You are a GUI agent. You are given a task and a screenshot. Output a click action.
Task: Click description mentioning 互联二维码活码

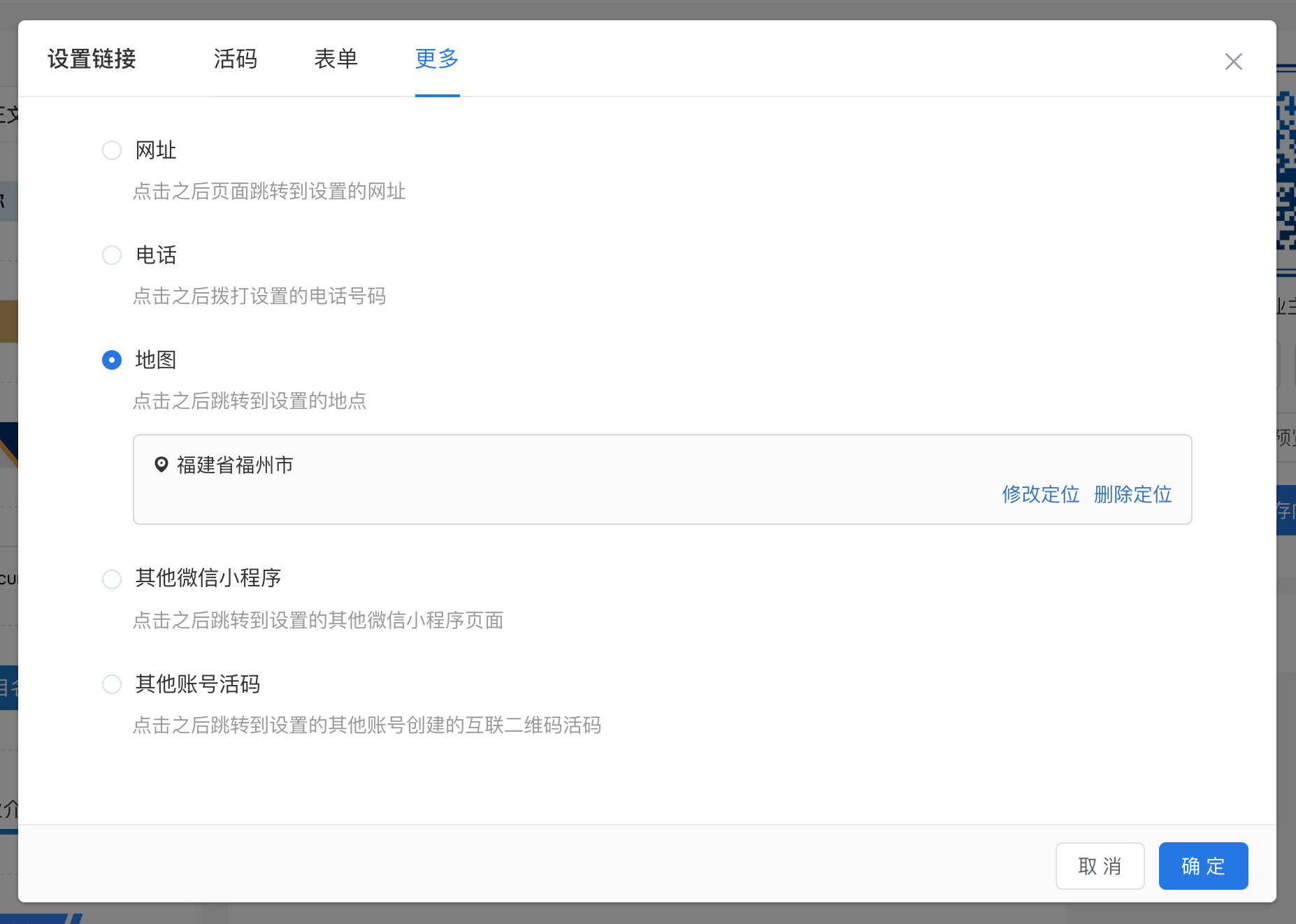(x=367, y=726)
